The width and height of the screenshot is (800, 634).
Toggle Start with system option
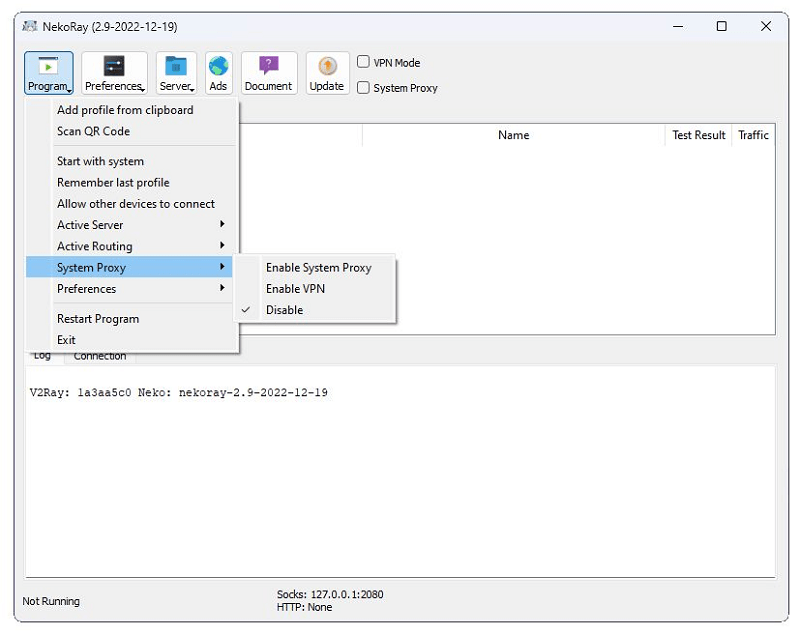(100, 161)
